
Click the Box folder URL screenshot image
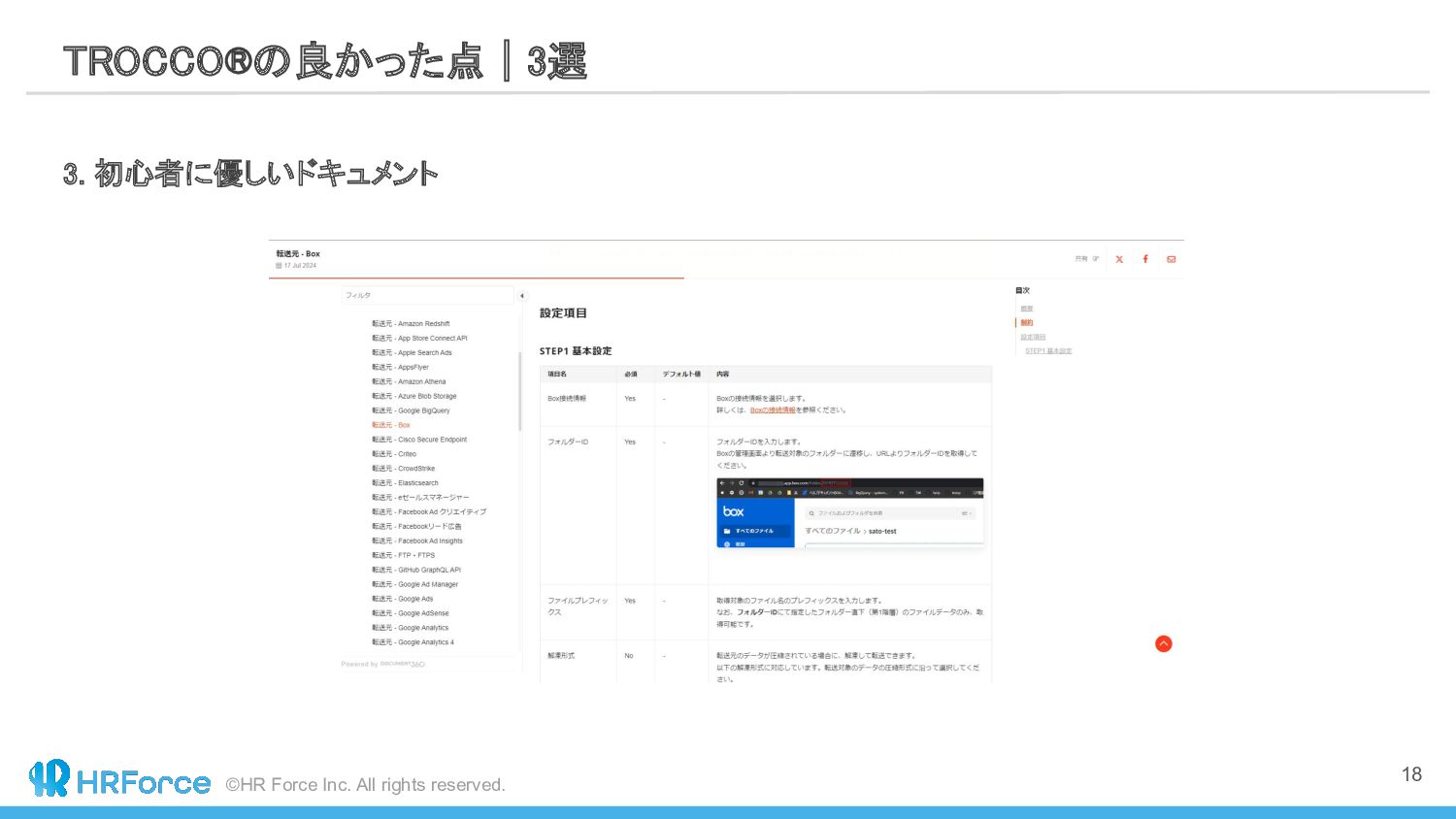click(x=850, y=513)
